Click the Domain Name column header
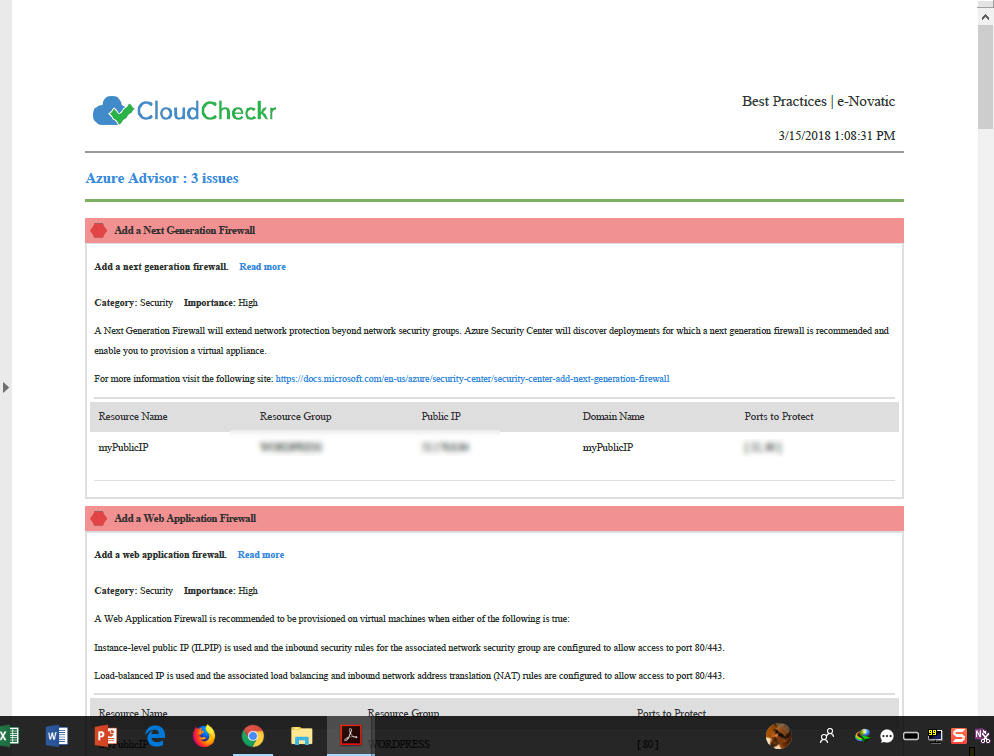The height and width of the screenshot is (756, 994). 614,416
